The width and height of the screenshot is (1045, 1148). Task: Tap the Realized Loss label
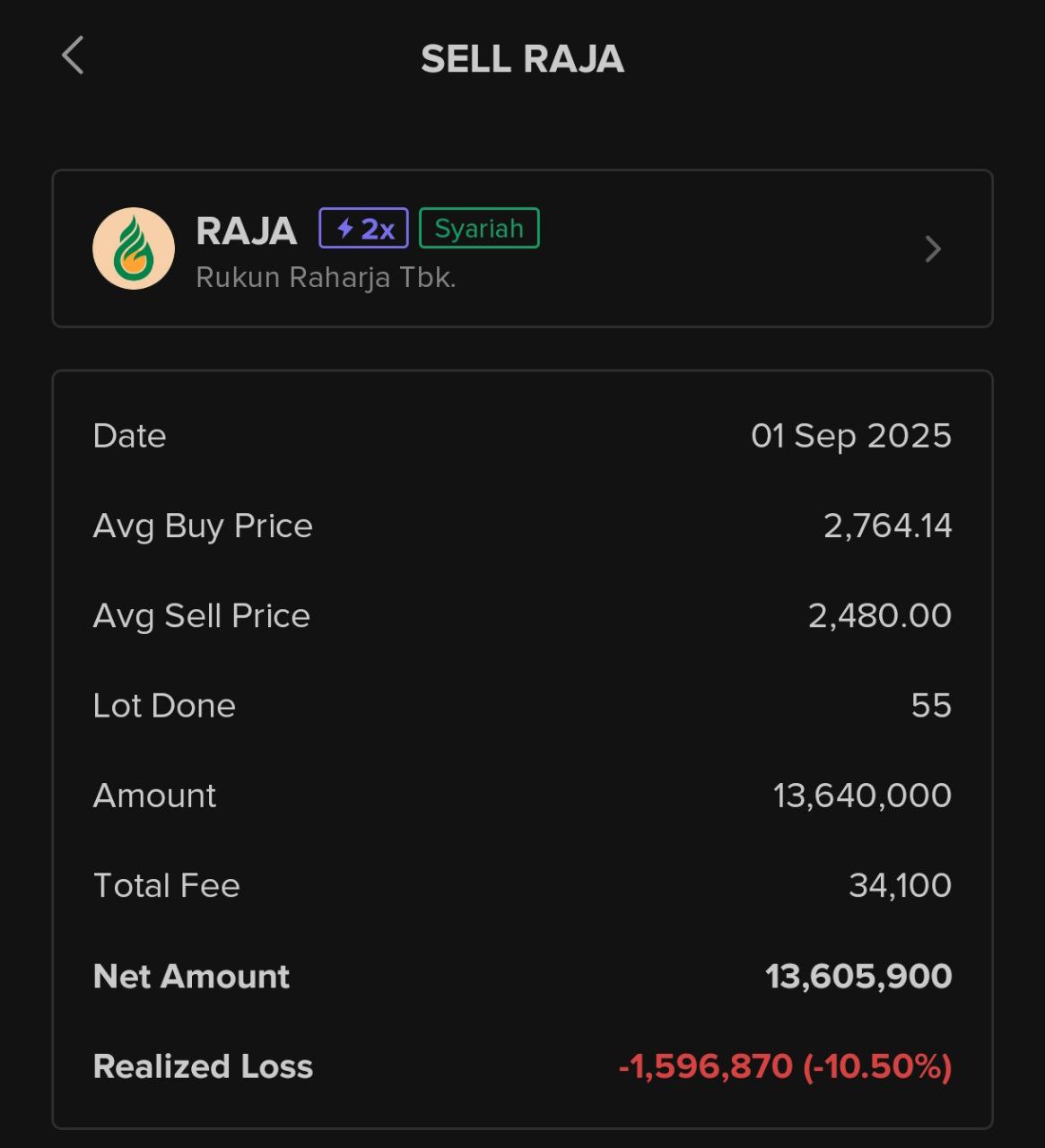click(x=203, y=1066)
